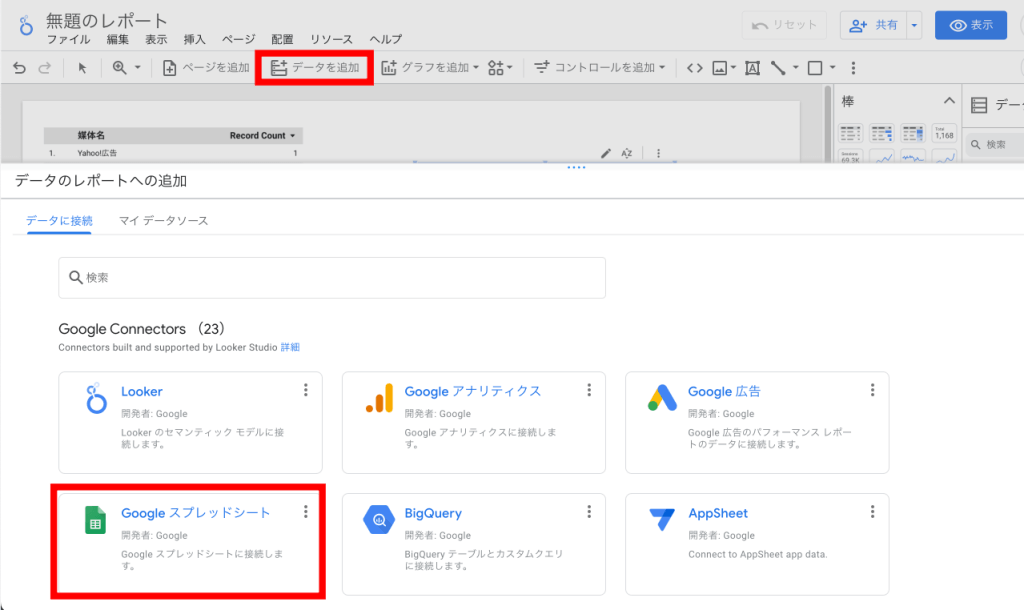Open コントロールを追加 dropdown
This screenshot has width=1024, height=610.
click(600, 68)
